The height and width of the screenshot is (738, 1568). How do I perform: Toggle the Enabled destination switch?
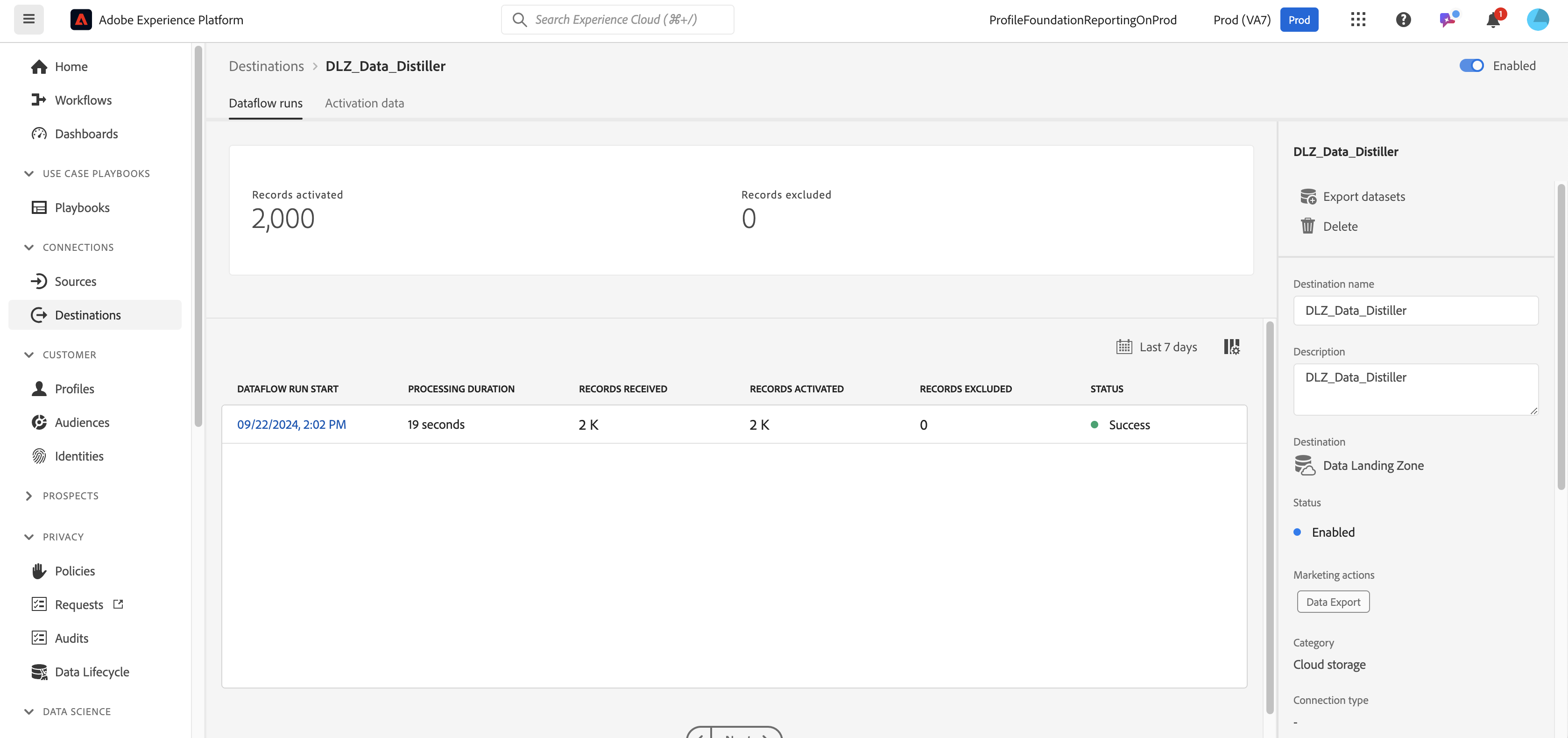tap(1471, 66)
